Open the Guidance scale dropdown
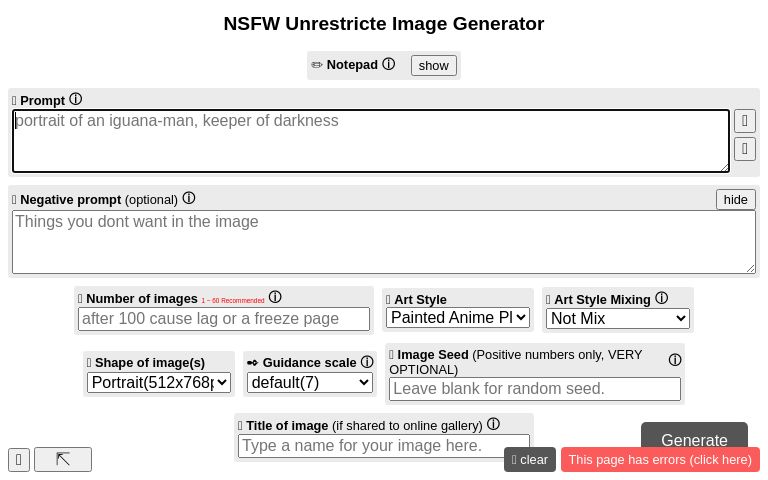 coord(310,382)
